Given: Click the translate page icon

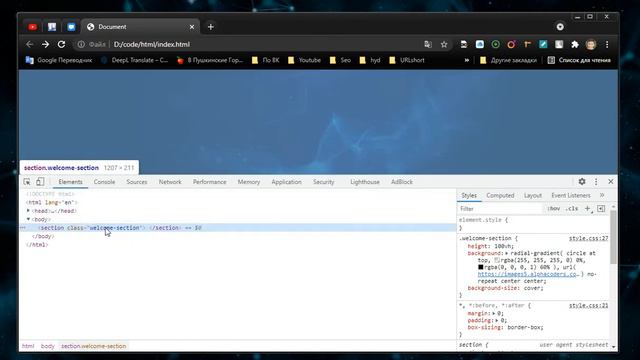Looking at the screenshot, I should 428,44.
